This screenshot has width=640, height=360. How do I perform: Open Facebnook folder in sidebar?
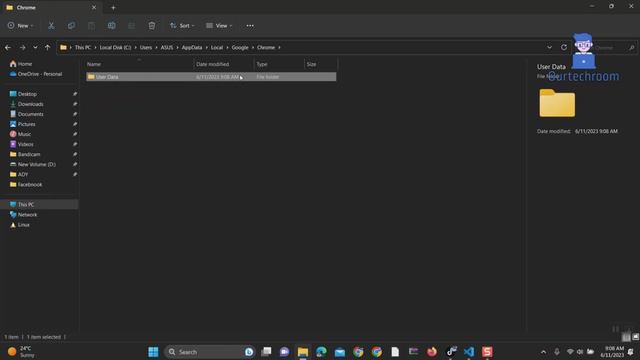click(26, 184)
